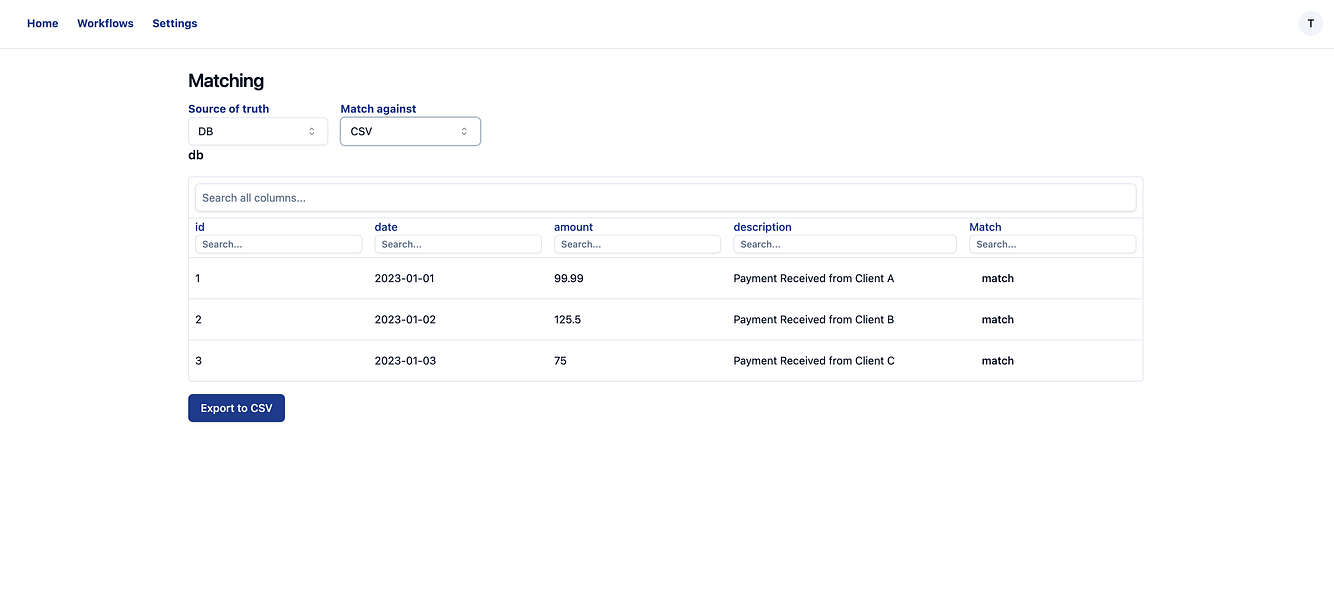Click match status in Client A row
This screenshot has height=600, width=1334.
tap(998, 278)
